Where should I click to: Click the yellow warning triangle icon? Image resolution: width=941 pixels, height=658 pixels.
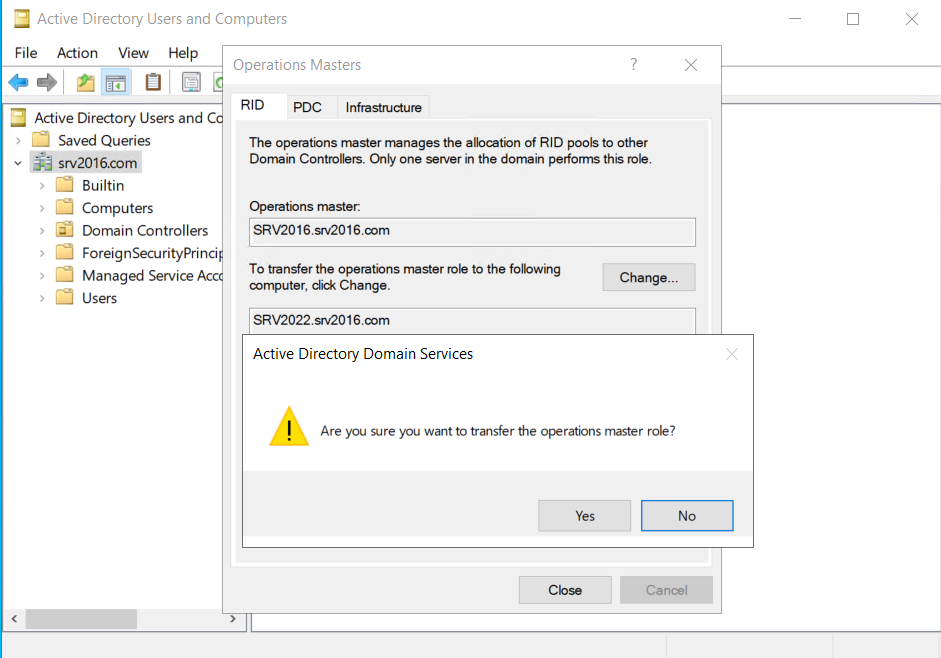point(289,427)
